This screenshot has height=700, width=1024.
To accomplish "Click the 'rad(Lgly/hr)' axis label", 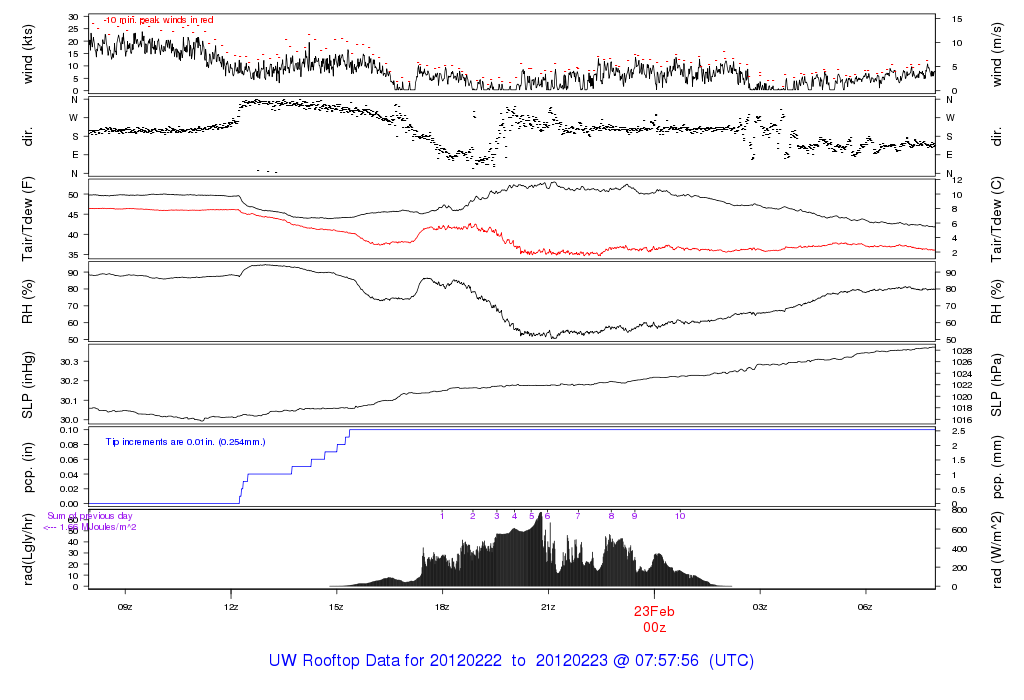I will (27, 549).
